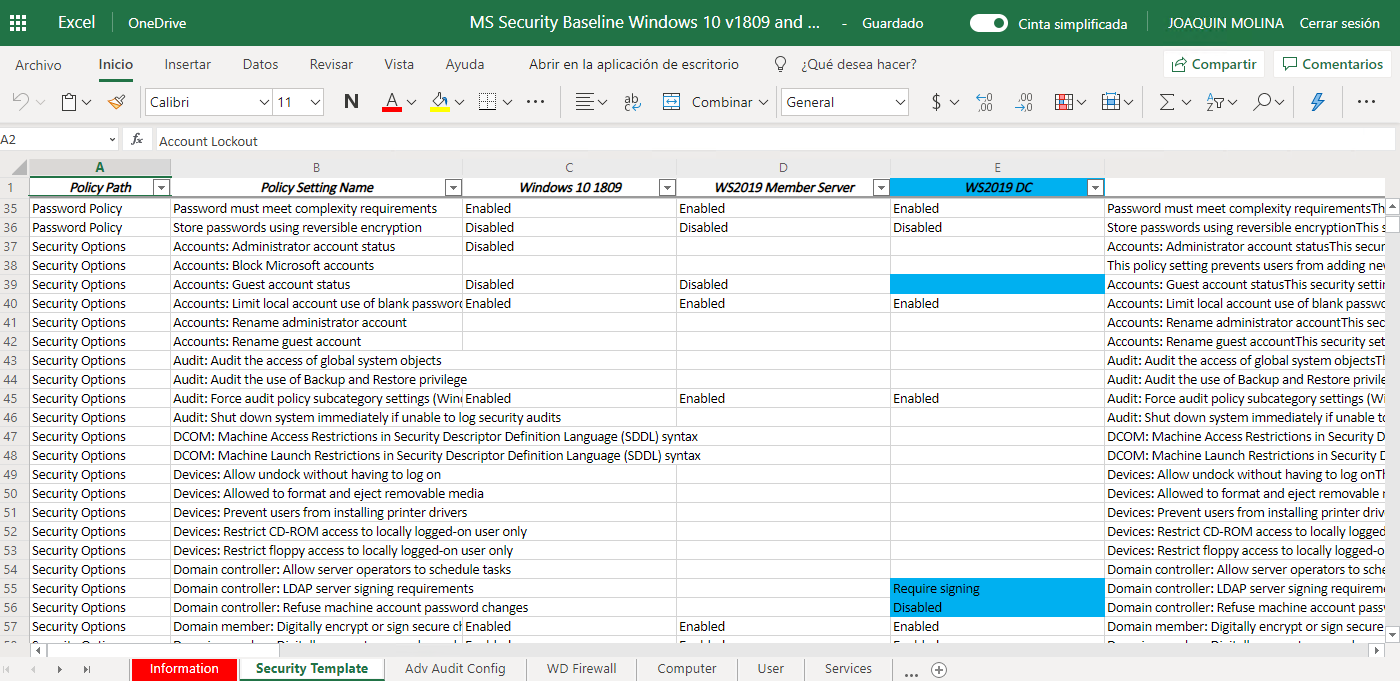This screenshot has height=681, width=1400.
Task: Switch to the Adv Audit Config sheet
Action: coord(455,669)
